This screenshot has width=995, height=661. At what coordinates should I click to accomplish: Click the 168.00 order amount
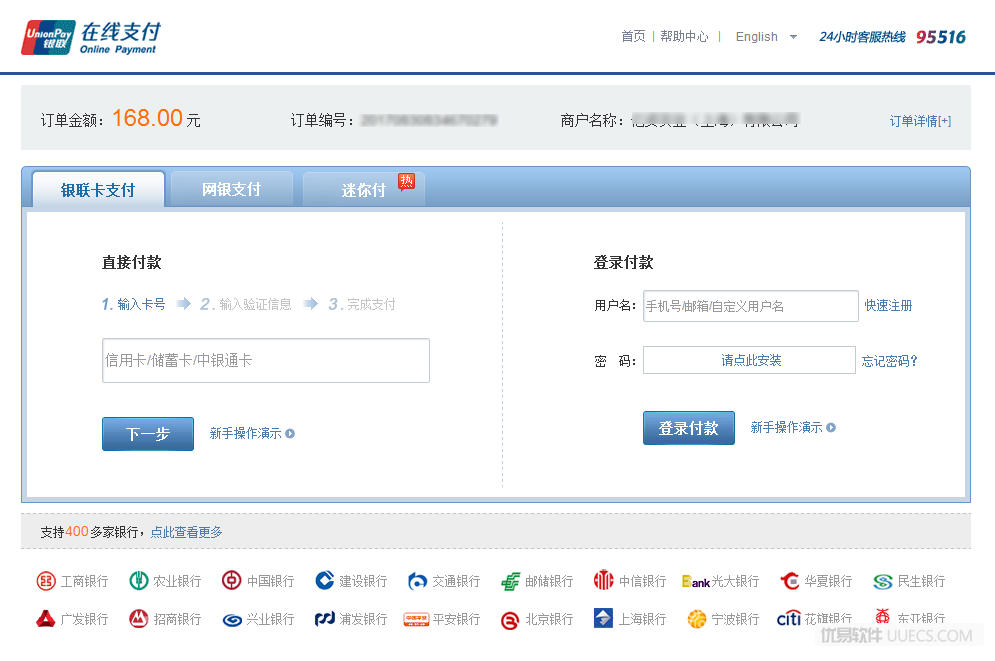(x=147, y=118)
